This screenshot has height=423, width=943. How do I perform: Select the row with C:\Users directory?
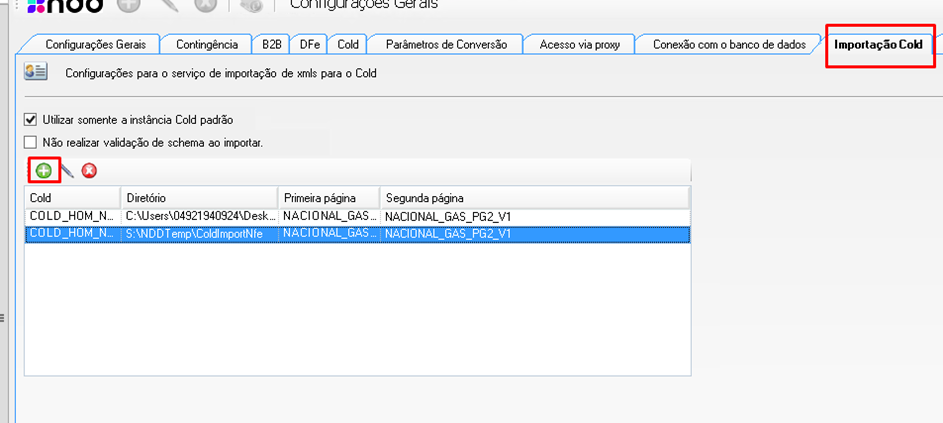point(199,216)
